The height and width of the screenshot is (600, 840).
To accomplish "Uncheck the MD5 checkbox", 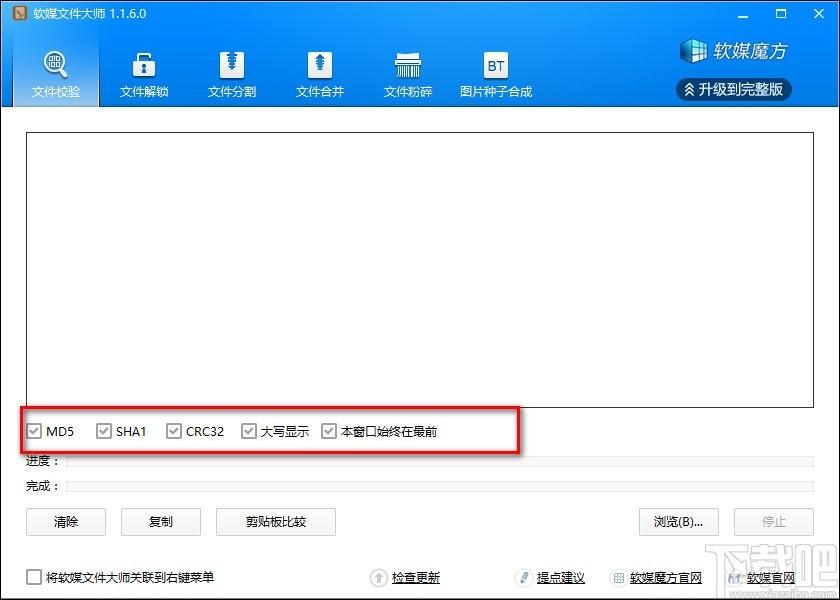I will pos(35,432).
